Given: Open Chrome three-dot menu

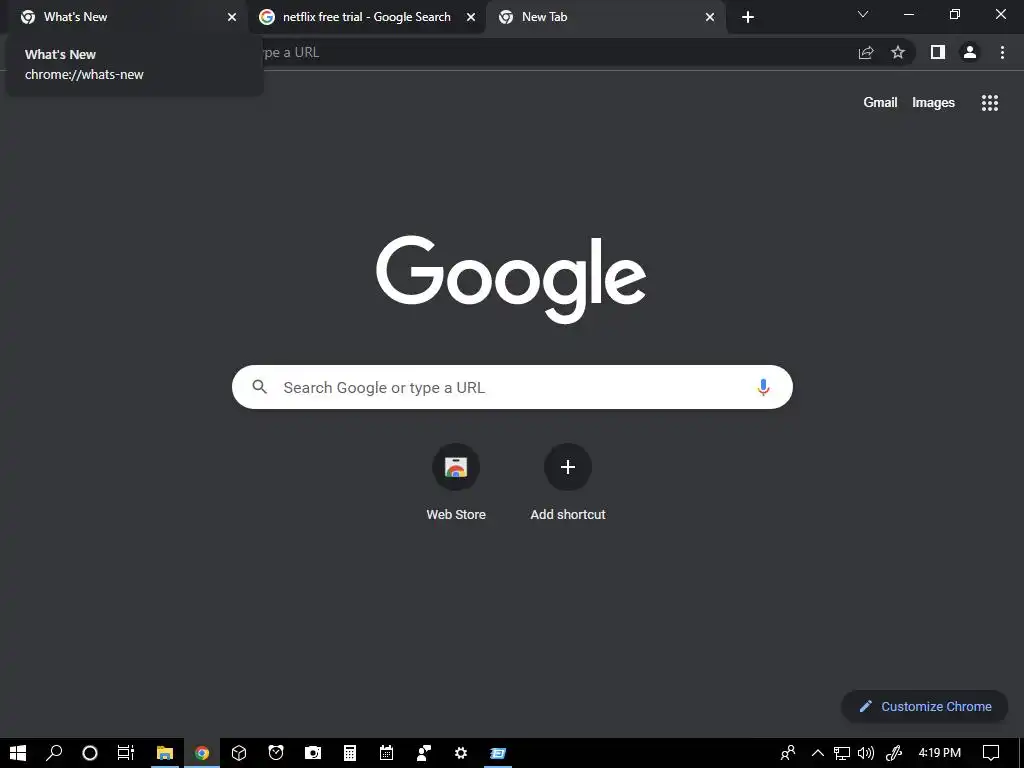Looking at the screenshot, I should coord(1002,52).
